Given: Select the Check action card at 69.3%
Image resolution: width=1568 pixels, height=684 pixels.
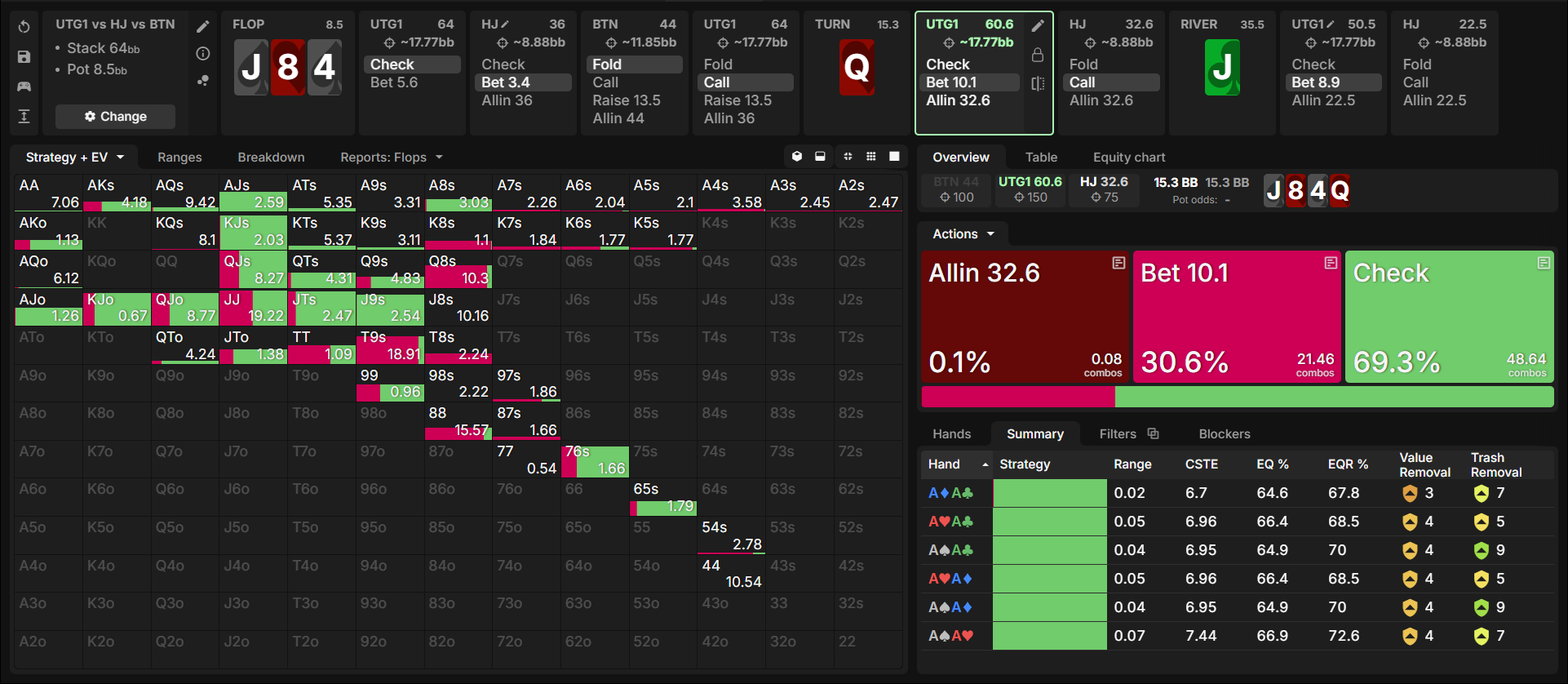Looking at the screenshot, I should click(x=1450, y=317).
